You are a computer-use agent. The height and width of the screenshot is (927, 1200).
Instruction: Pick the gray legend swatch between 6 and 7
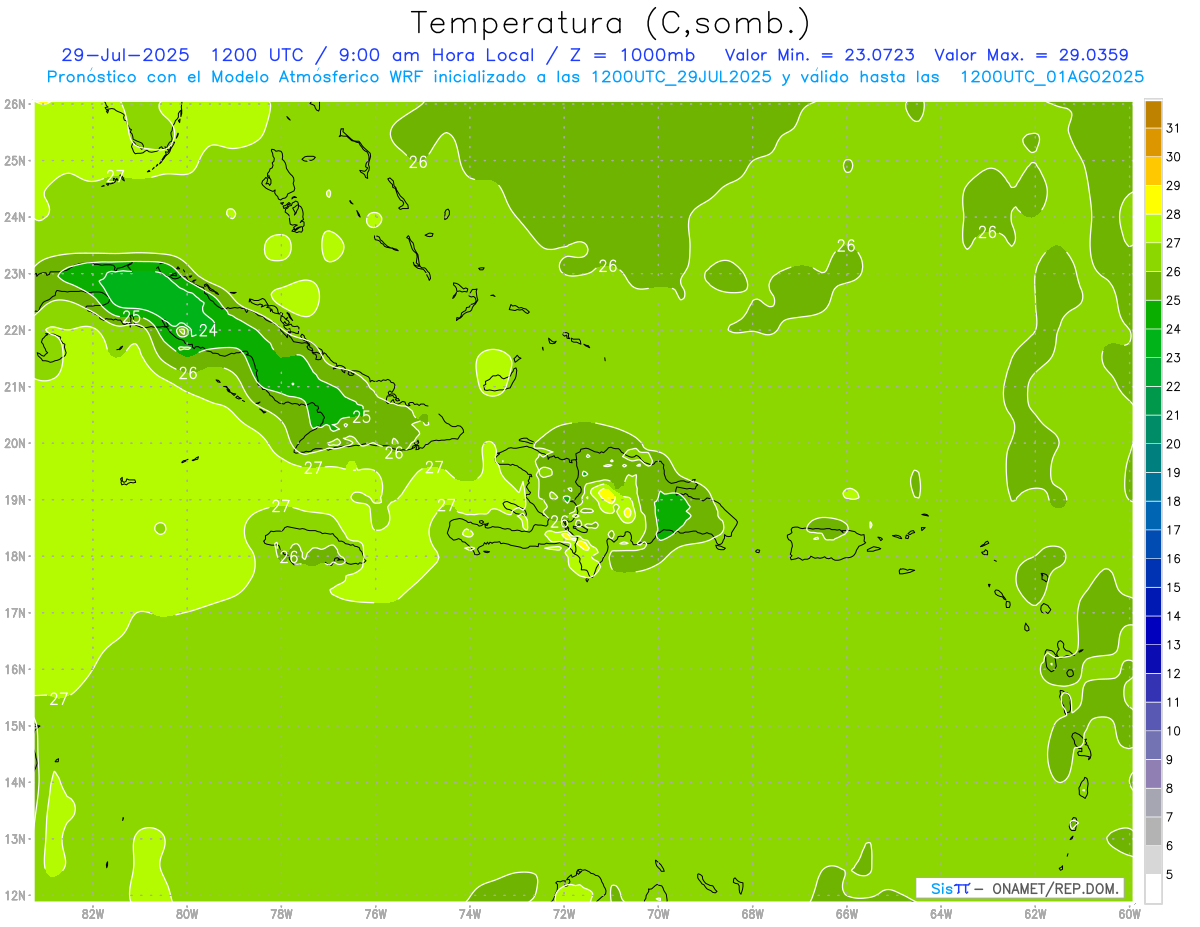coord(1153,831)
